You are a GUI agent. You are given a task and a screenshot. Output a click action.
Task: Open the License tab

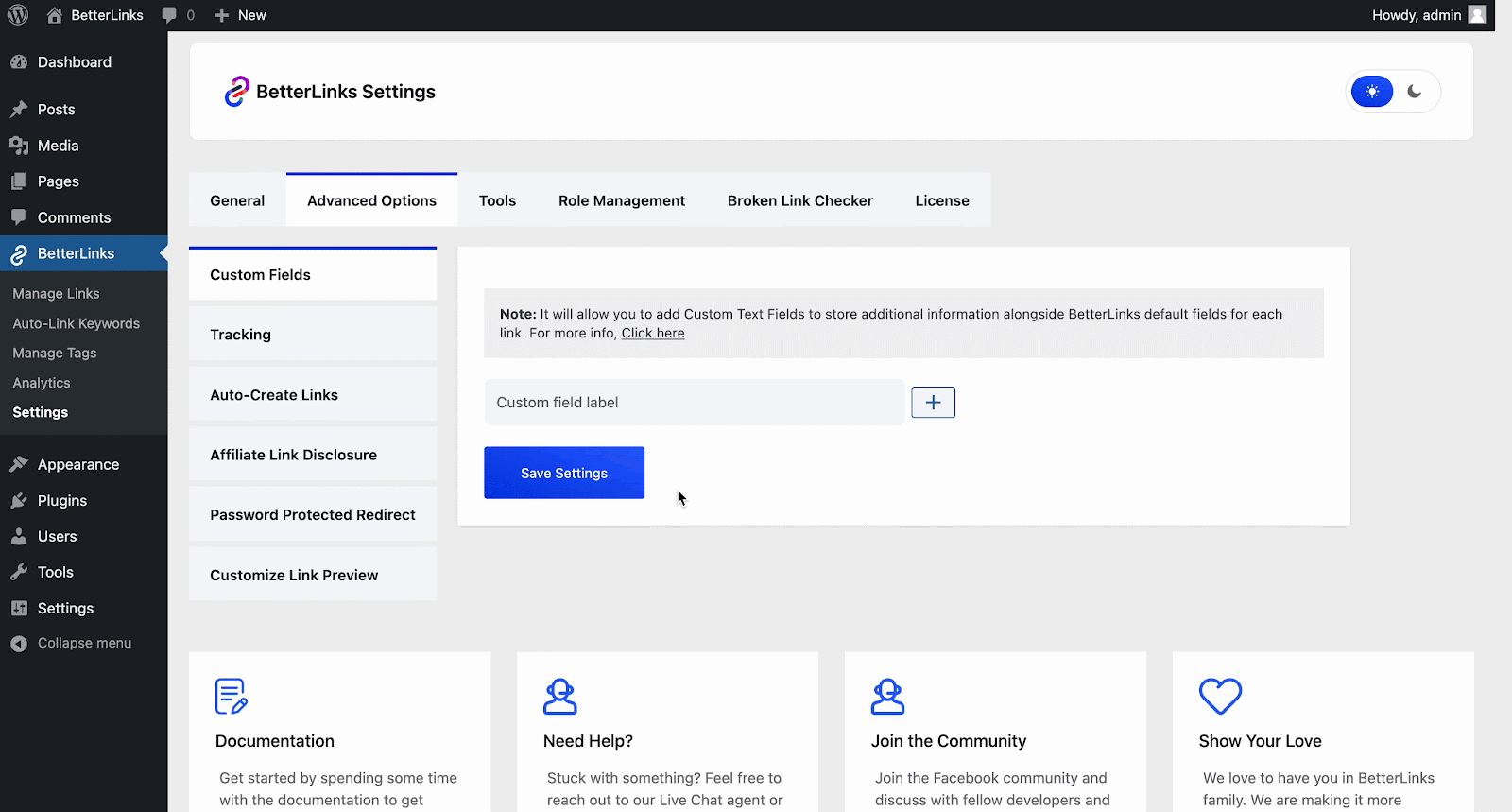pyautogui.click(x=942, y=200)
